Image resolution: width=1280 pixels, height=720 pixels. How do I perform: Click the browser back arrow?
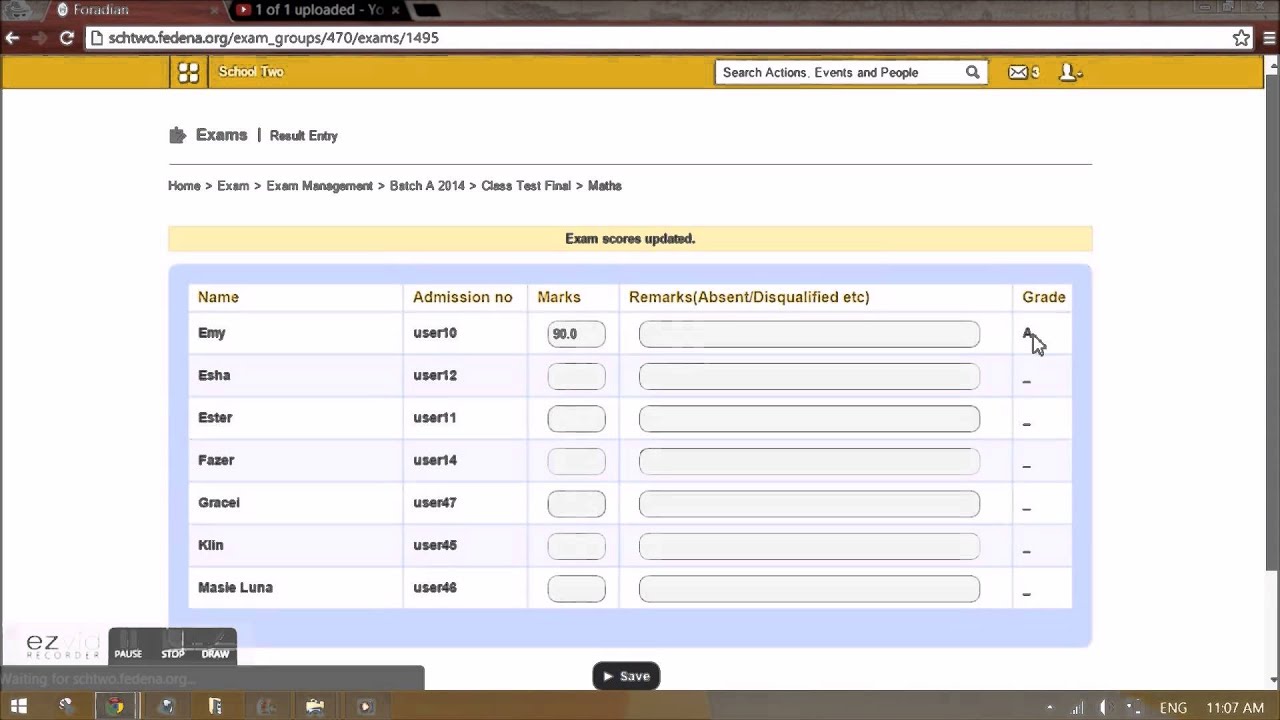coord(12,38)
